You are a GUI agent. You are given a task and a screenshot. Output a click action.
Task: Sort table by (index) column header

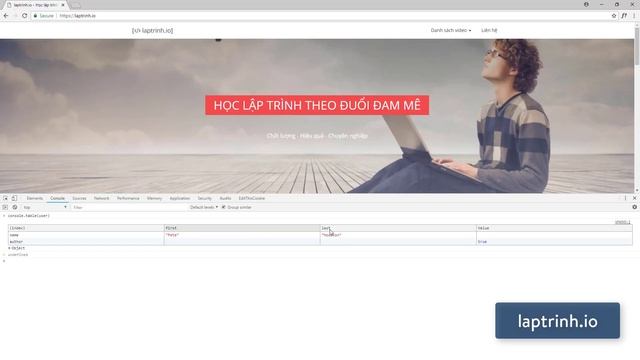coord(86,228)
